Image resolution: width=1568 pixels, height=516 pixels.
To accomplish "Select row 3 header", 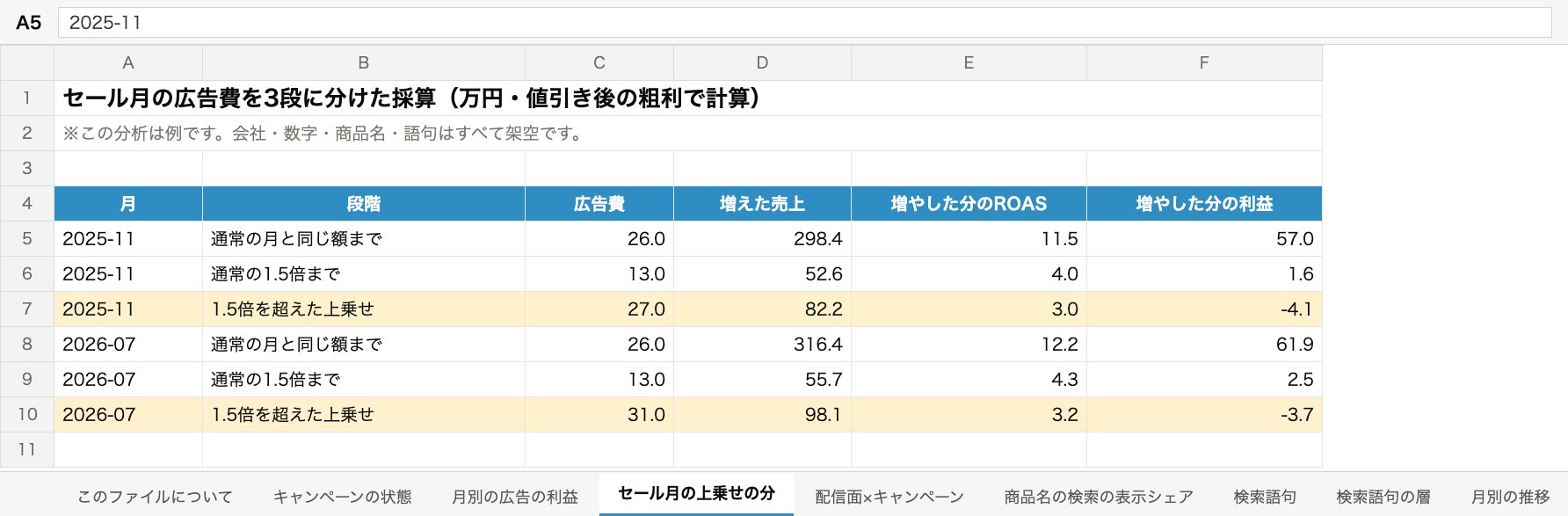I will coord(27,169).
